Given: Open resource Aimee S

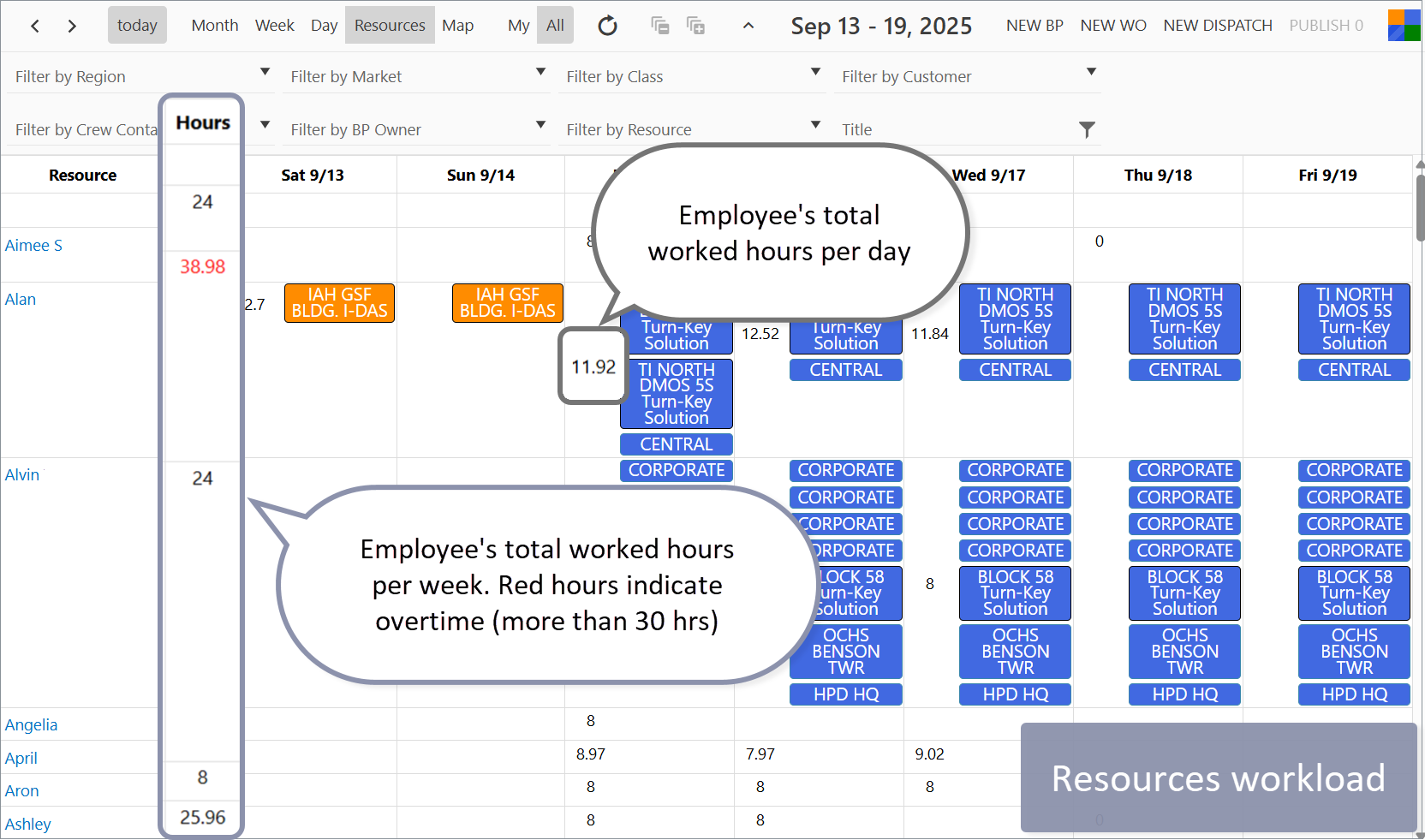Looking at the screenshot, I should [33, 246].
